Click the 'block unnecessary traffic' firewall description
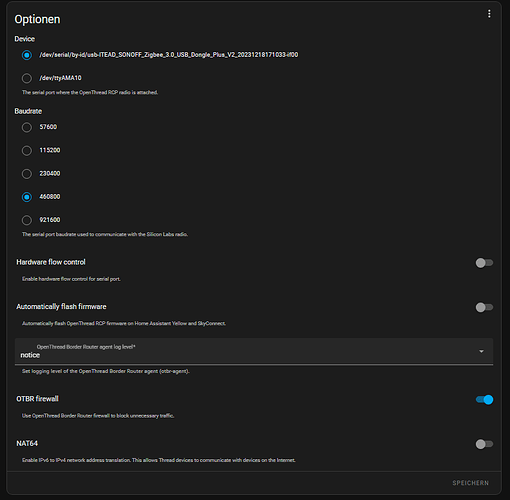Image resolution: width=510 pixels, height=500 pixels. [98, 416]
